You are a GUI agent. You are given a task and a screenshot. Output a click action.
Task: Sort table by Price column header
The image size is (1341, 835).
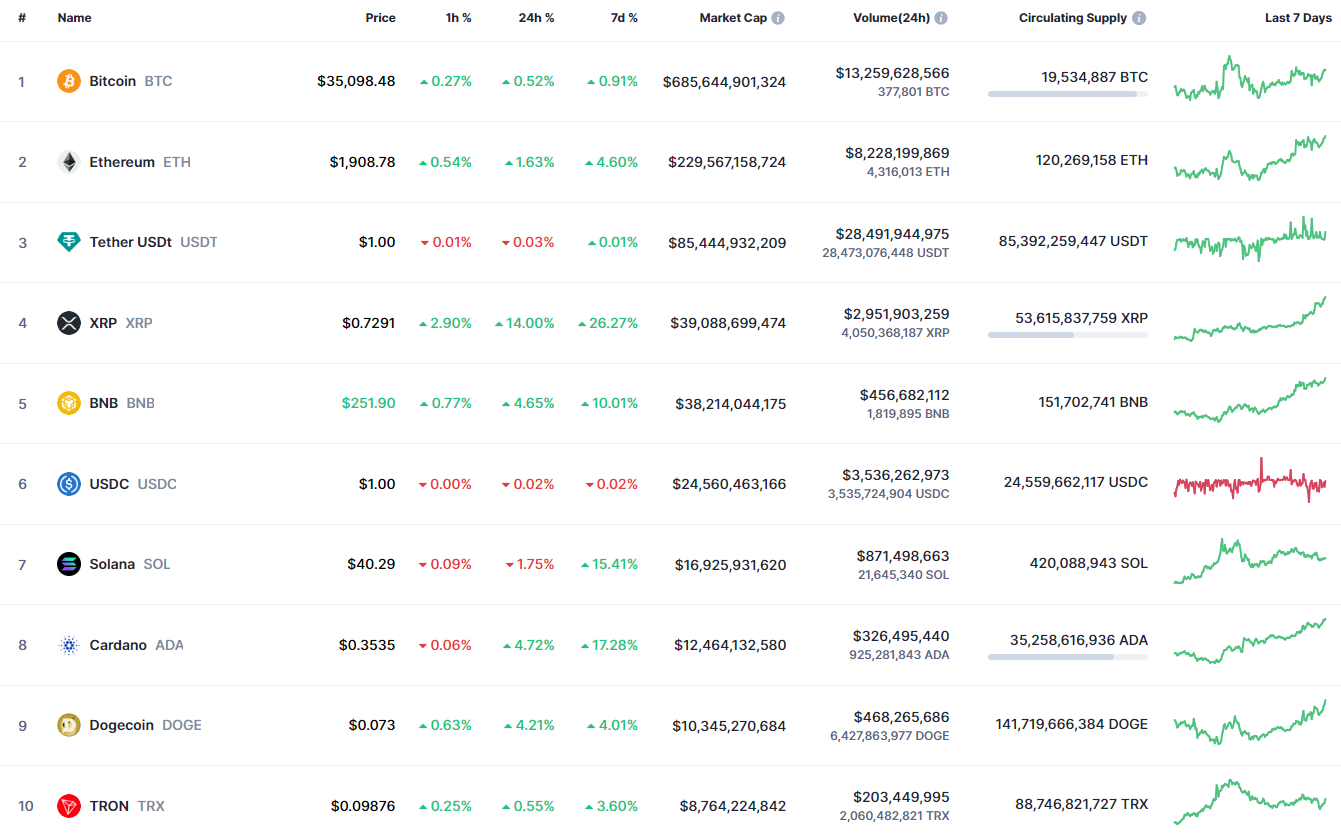tap(380, 18)
